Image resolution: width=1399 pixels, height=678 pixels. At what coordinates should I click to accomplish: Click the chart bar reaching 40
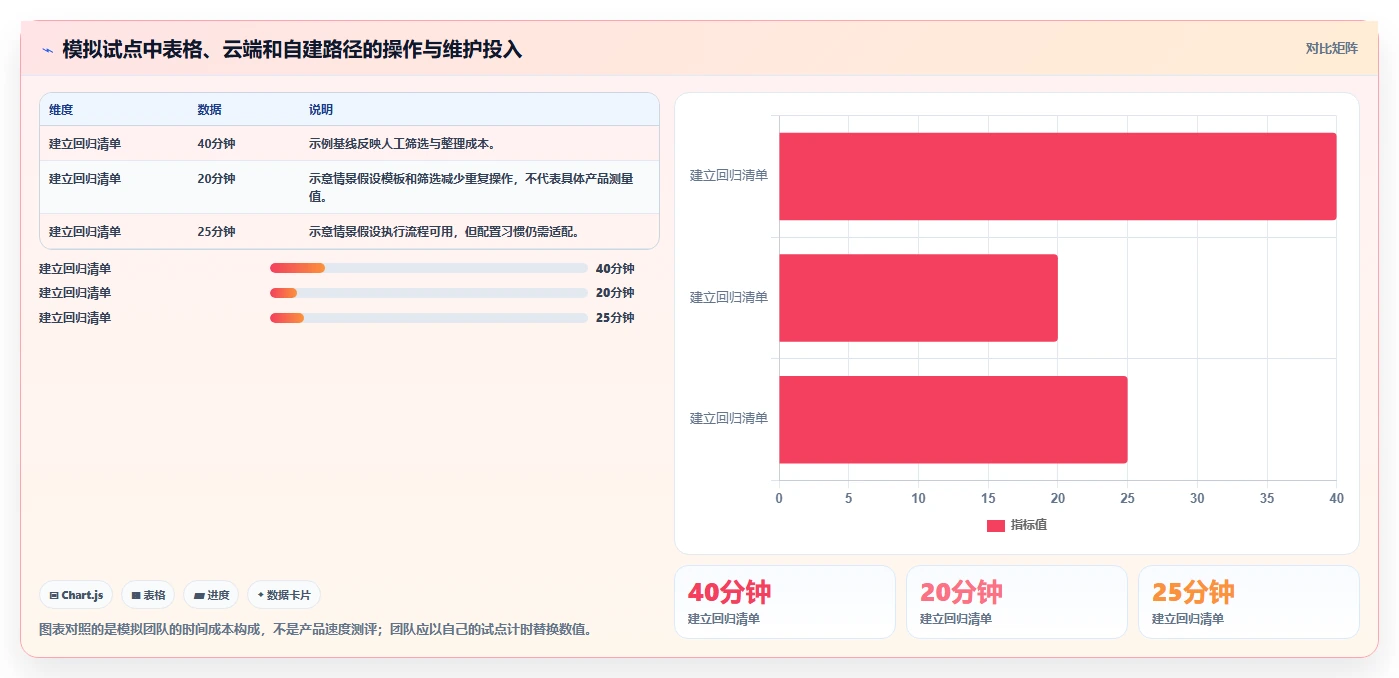1057,176
